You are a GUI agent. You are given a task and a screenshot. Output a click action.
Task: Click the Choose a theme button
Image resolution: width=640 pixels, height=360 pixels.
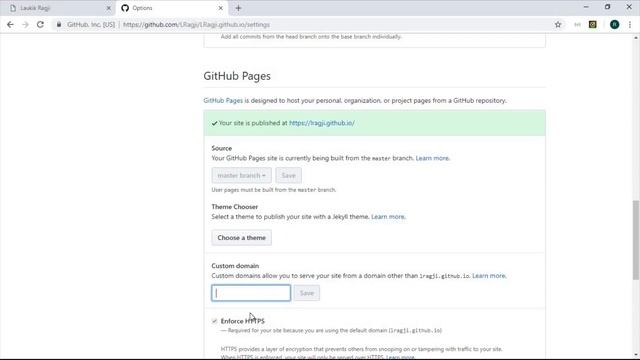pyautogui.click(x=241, y=238)
